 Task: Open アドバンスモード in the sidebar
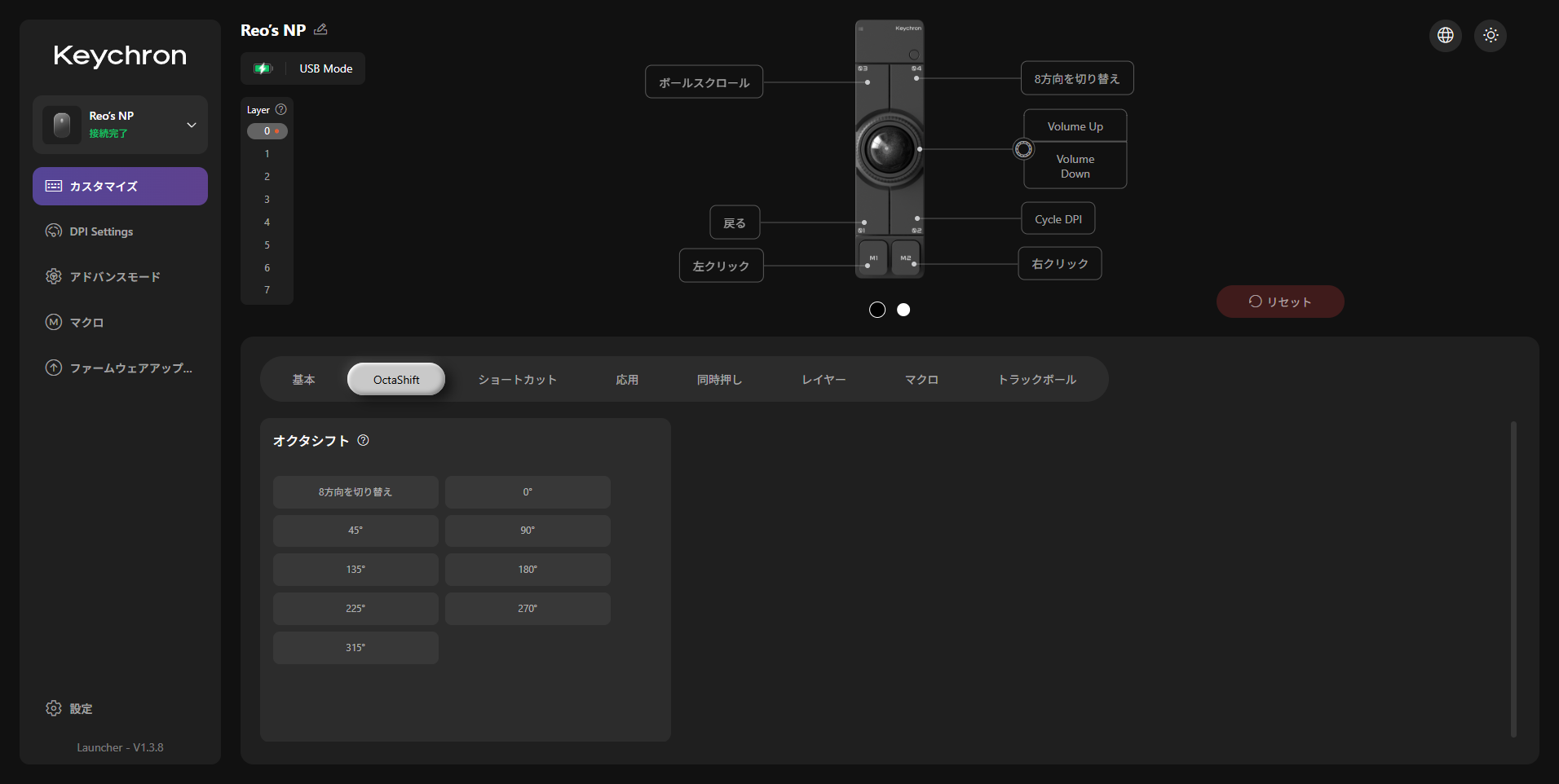120,277
